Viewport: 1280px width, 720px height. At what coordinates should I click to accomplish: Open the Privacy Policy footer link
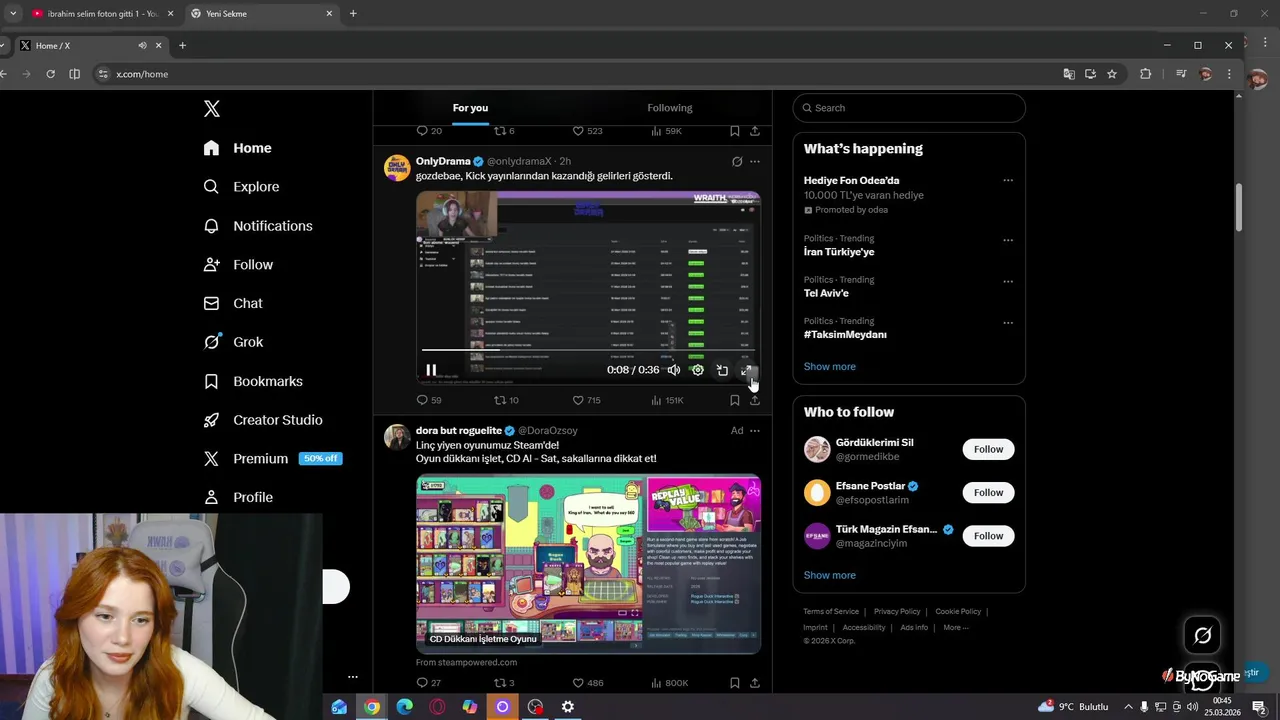point(897,612)
